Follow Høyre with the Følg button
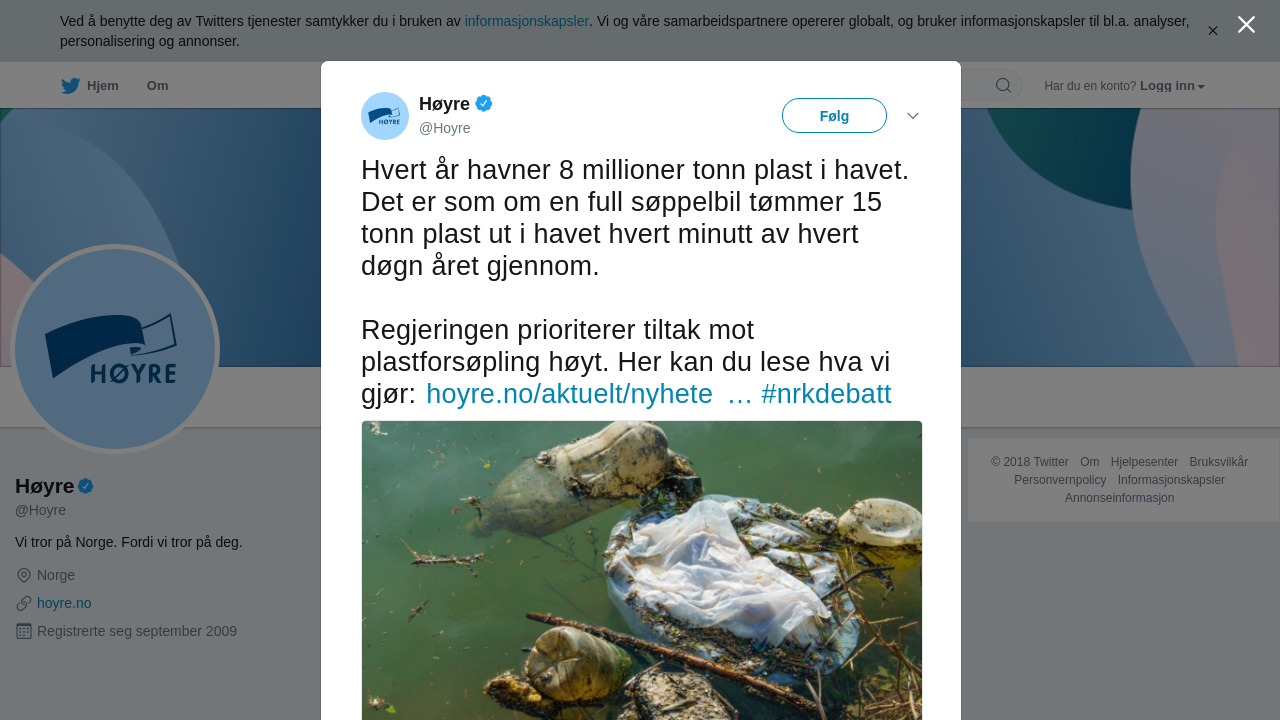This screenshot has width=1280, height=720. click(834, 116)
